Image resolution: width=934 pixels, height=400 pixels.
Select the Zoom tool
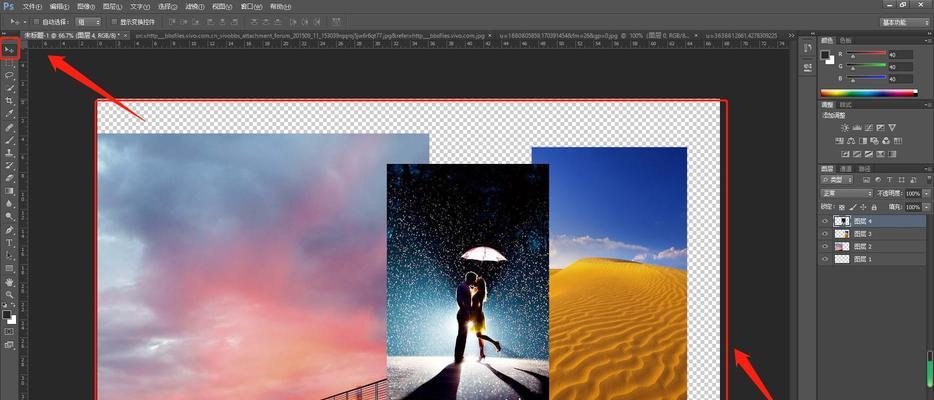pos(9,295)
